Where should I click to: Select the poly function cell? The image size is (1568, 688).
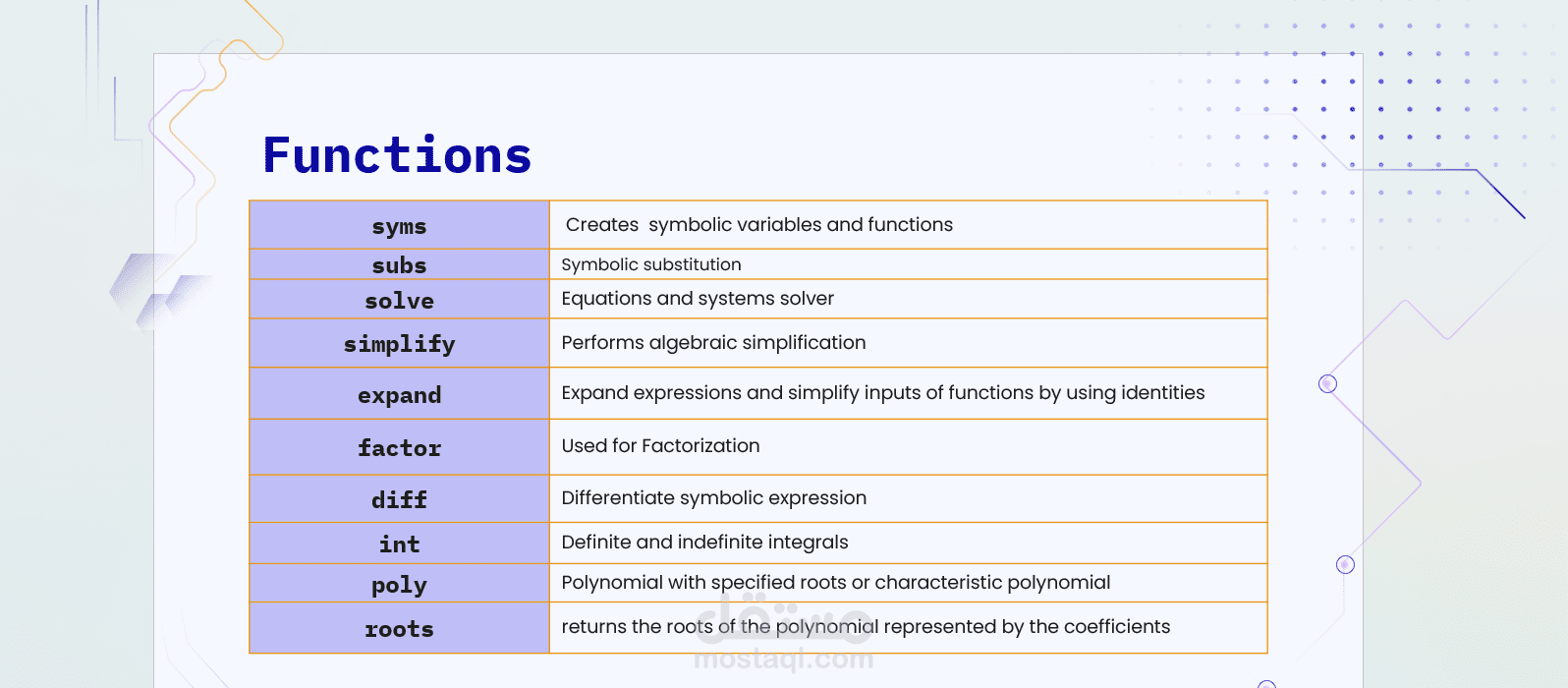click(x=399, y=583)
